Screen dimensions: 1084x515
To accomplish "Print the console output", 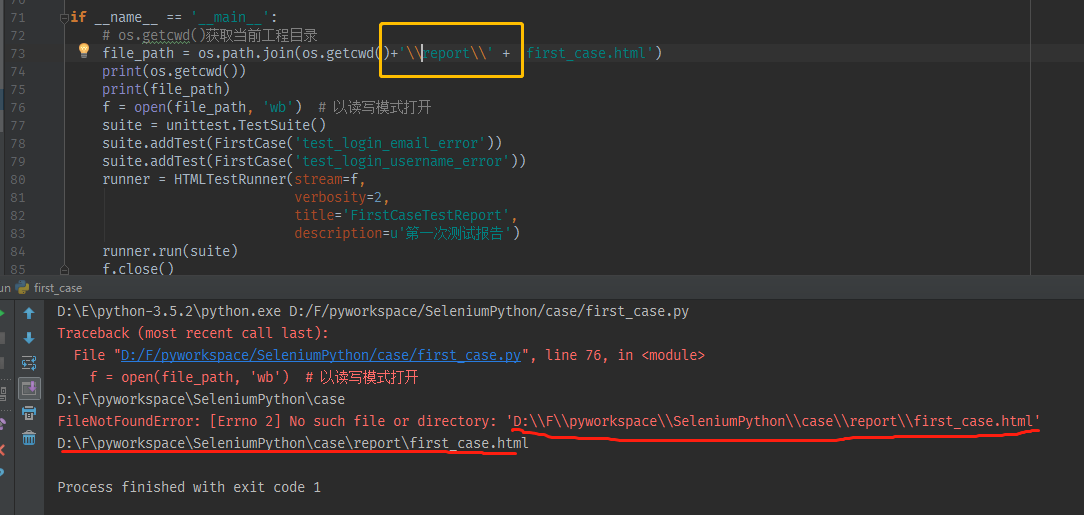I will tap(29, 413).
